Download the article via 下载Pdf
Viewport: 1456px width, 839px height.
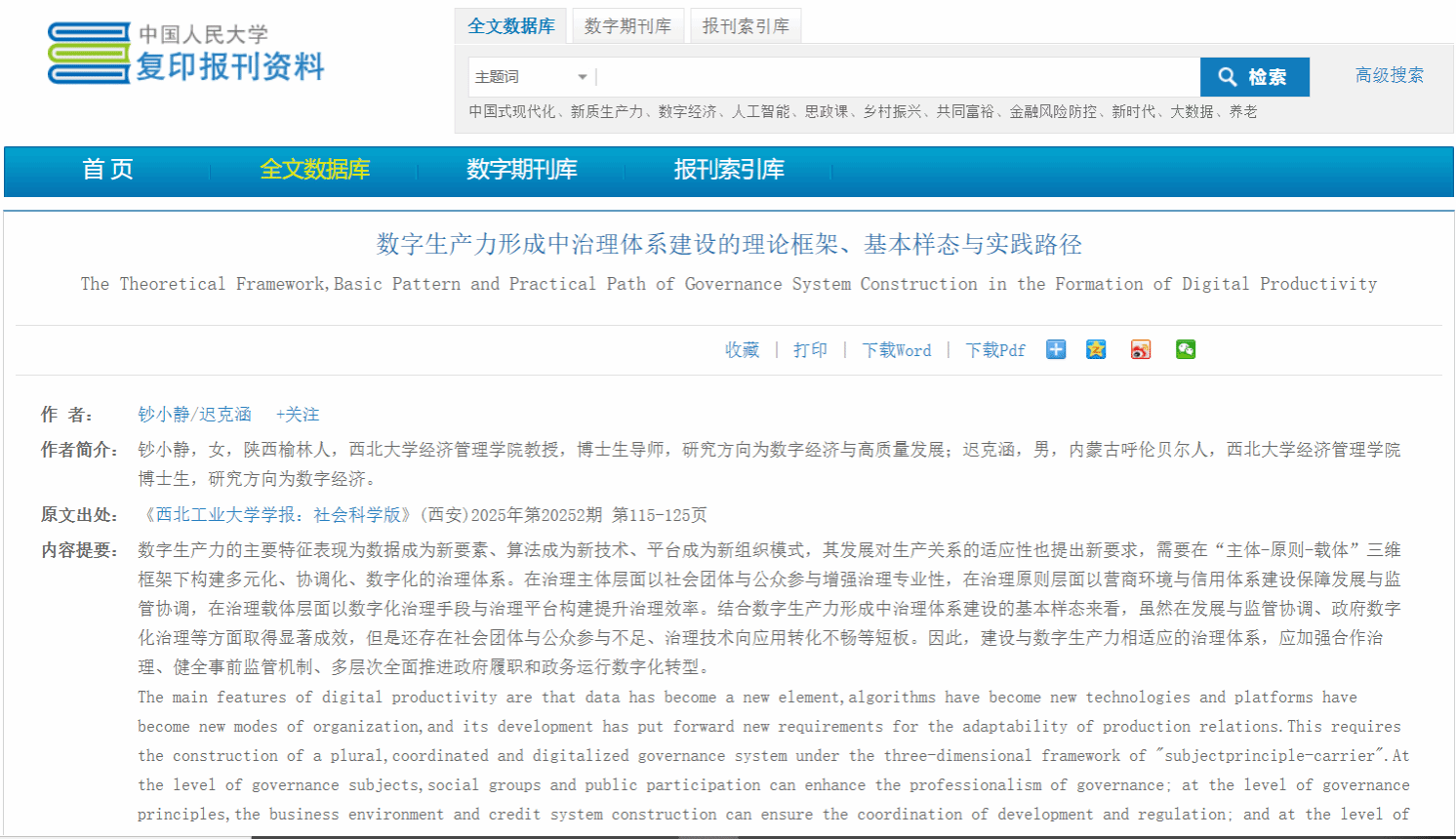pyautogui.click(x=994, y=350)
